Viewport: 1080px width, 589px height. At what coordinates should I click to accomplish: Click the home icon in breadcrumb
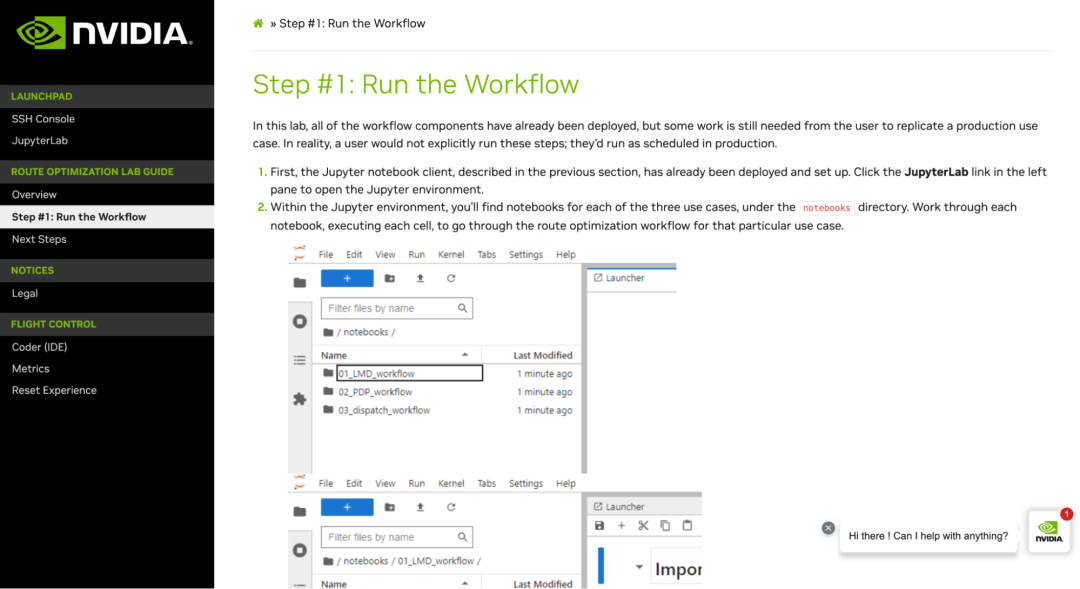[258, 24]
